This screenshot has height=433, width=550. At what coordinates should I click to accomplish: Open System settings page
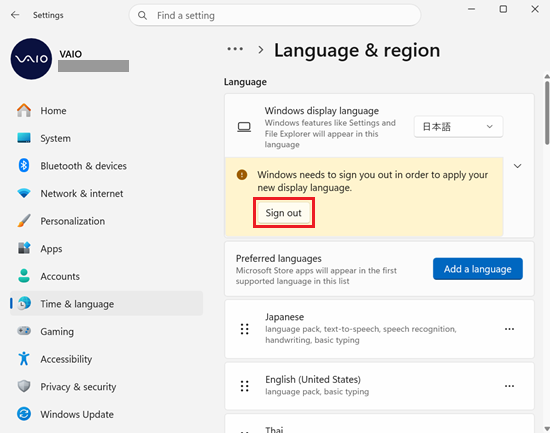[x=106, y=138]
